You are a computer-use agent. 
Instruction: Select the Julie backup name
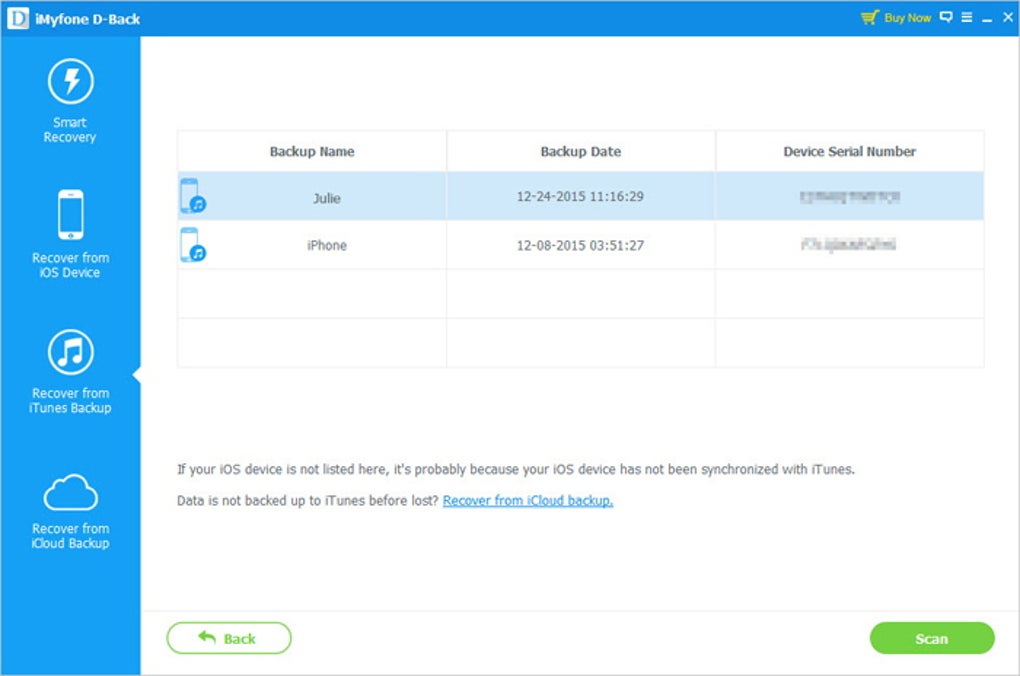pyautogui.click(x=327, y=198)
